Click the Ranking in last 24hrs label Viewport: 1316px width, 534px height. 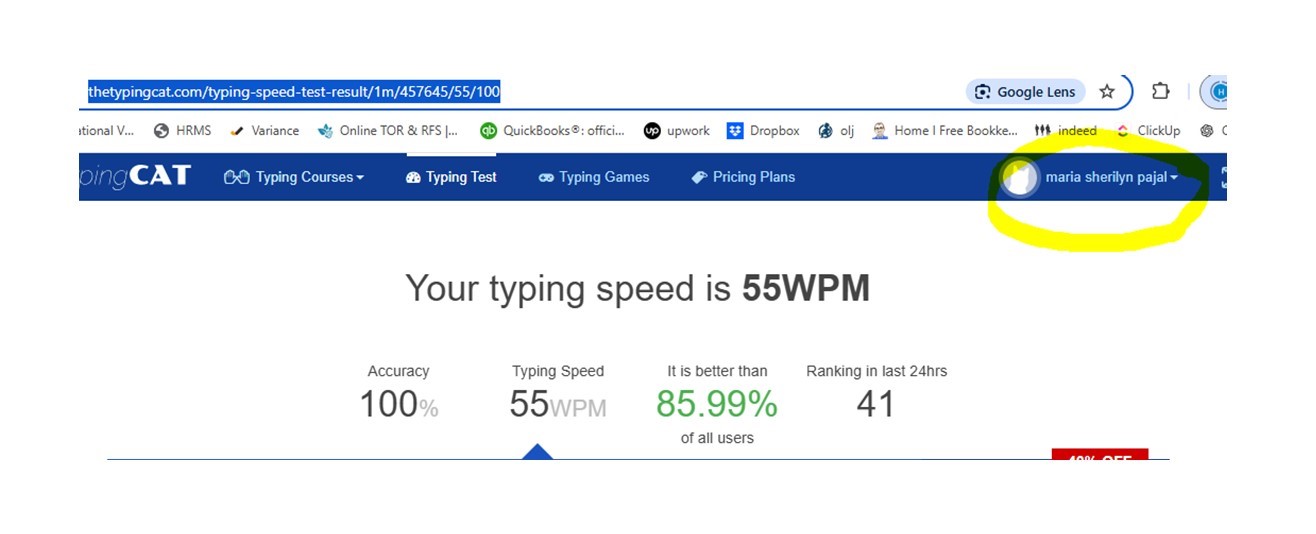click(x=877, y=371)
